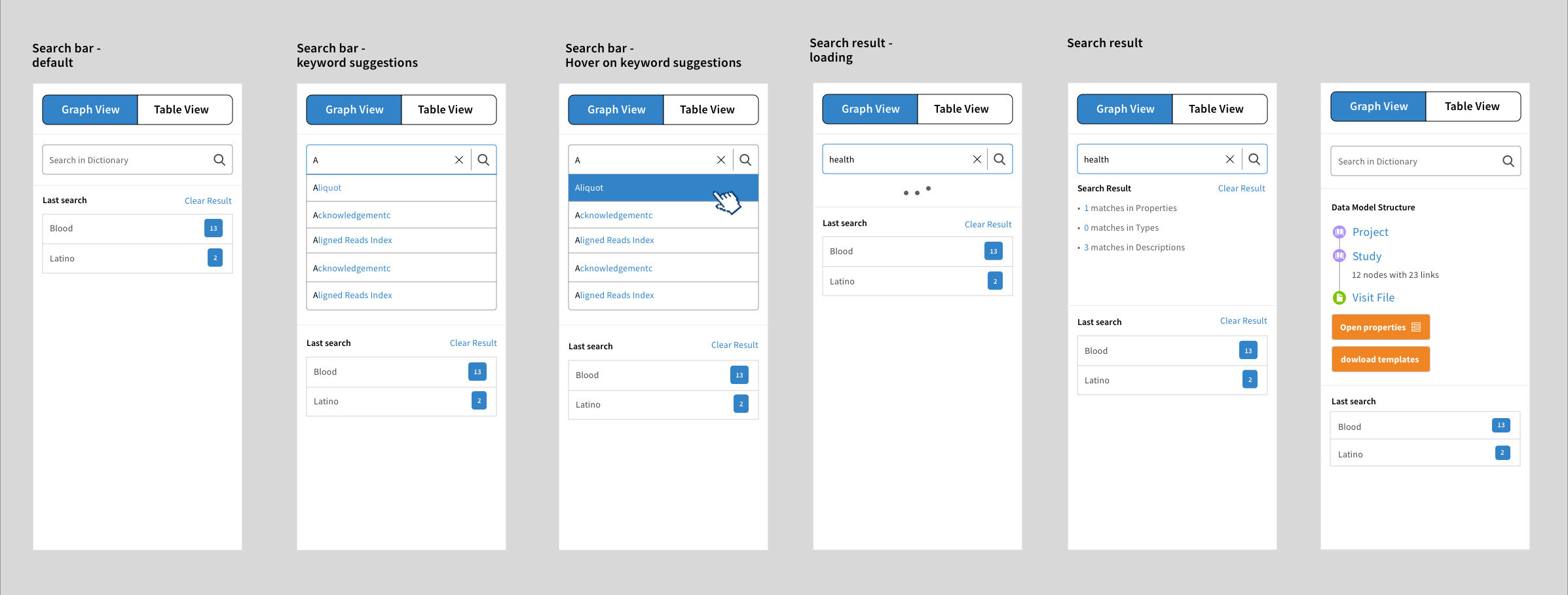The image size is (1568, 595).
Task: Click 'Clear Result' next to the Search Result heading
Action: click(x=1241, y=188)
